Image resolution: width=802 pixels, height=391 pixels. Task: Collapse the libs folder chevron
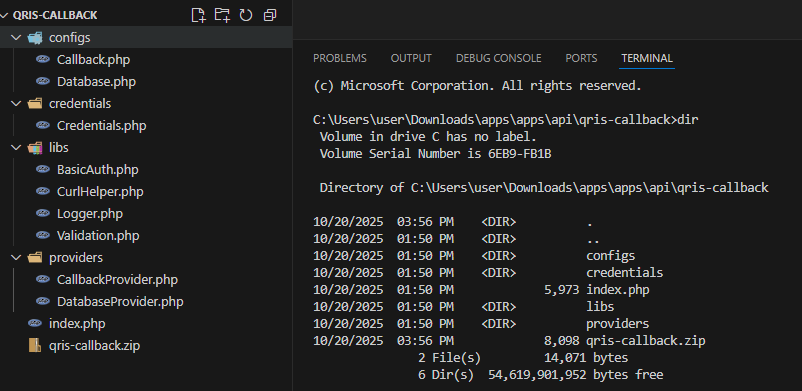click(x=17, y=147)
